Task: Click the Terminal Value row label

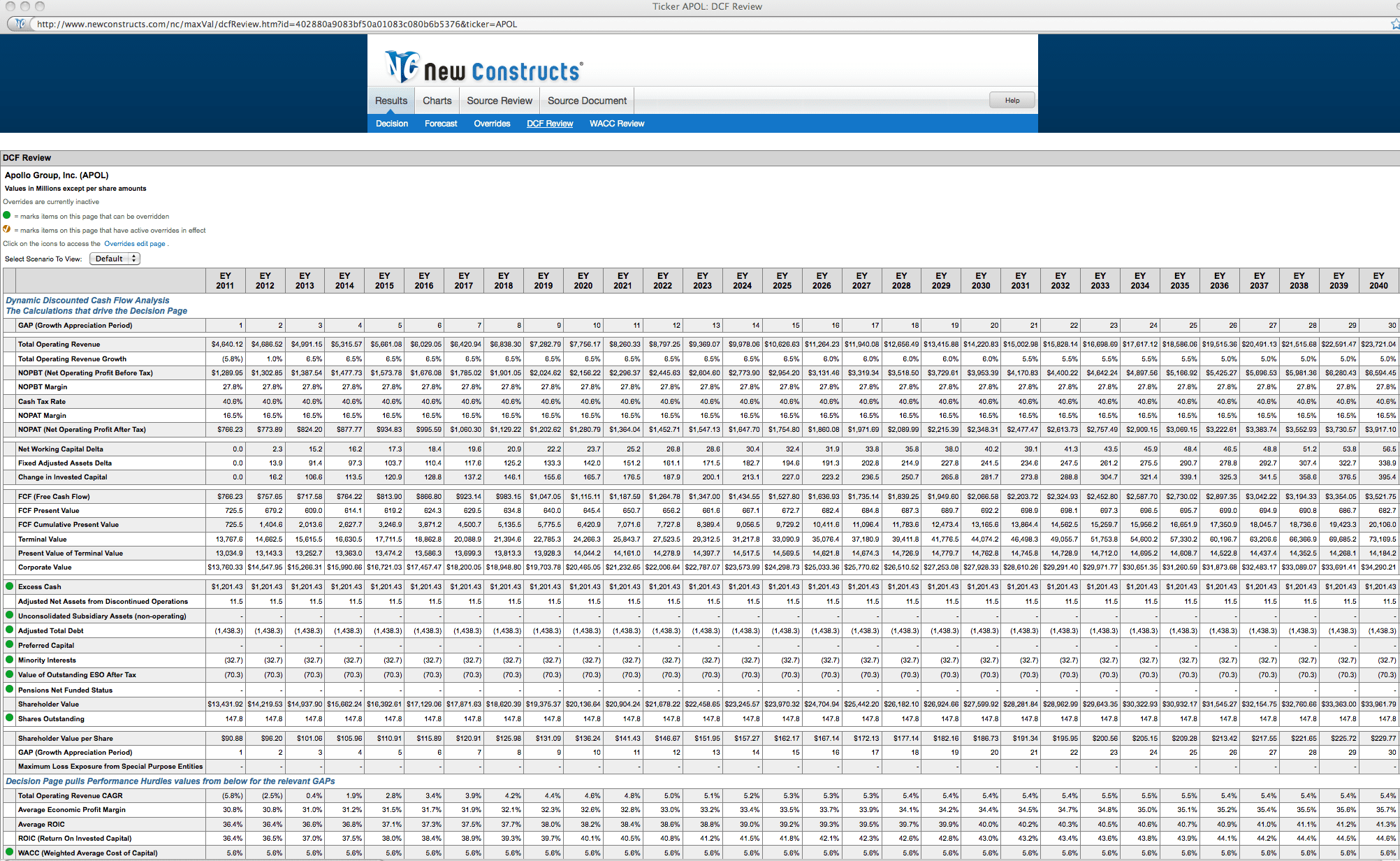Action: tap(42, 539)
